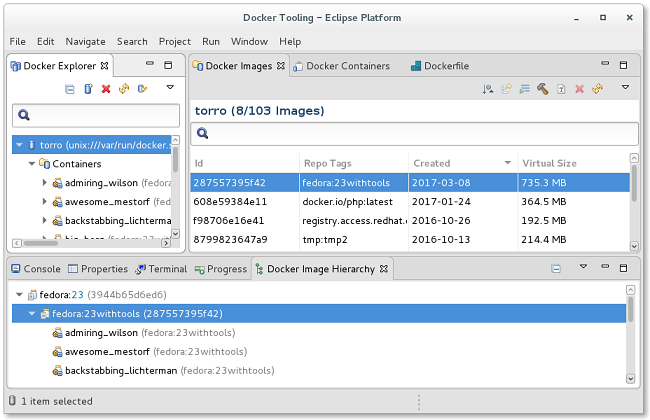The width and height of the screenshot is (650, 420).
Task: Collapse fedora:23withtools hierarchy node
Action: click(x=32, y=313)
